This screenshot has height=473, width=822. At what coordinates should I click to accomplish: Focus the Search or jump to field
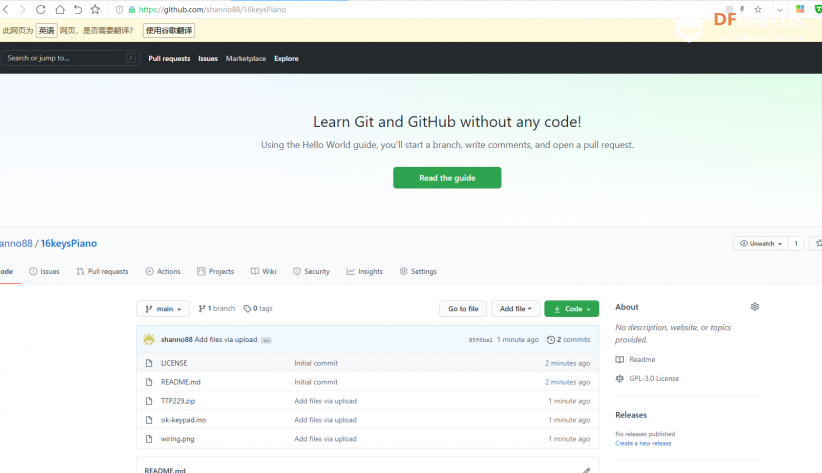pos(70,58)
